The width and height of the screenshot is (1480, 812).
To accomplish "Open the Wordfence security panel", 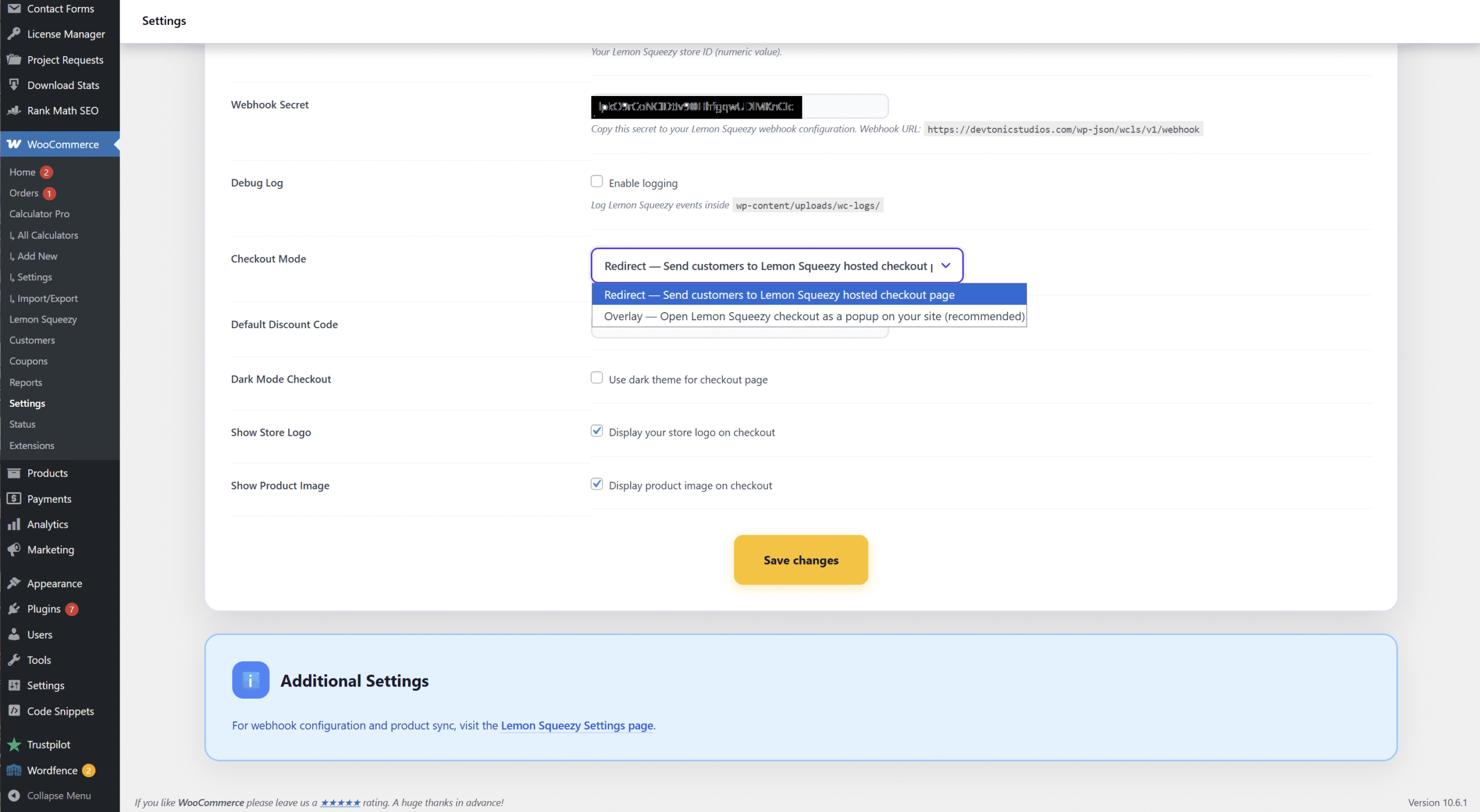I will click(53, 770).
